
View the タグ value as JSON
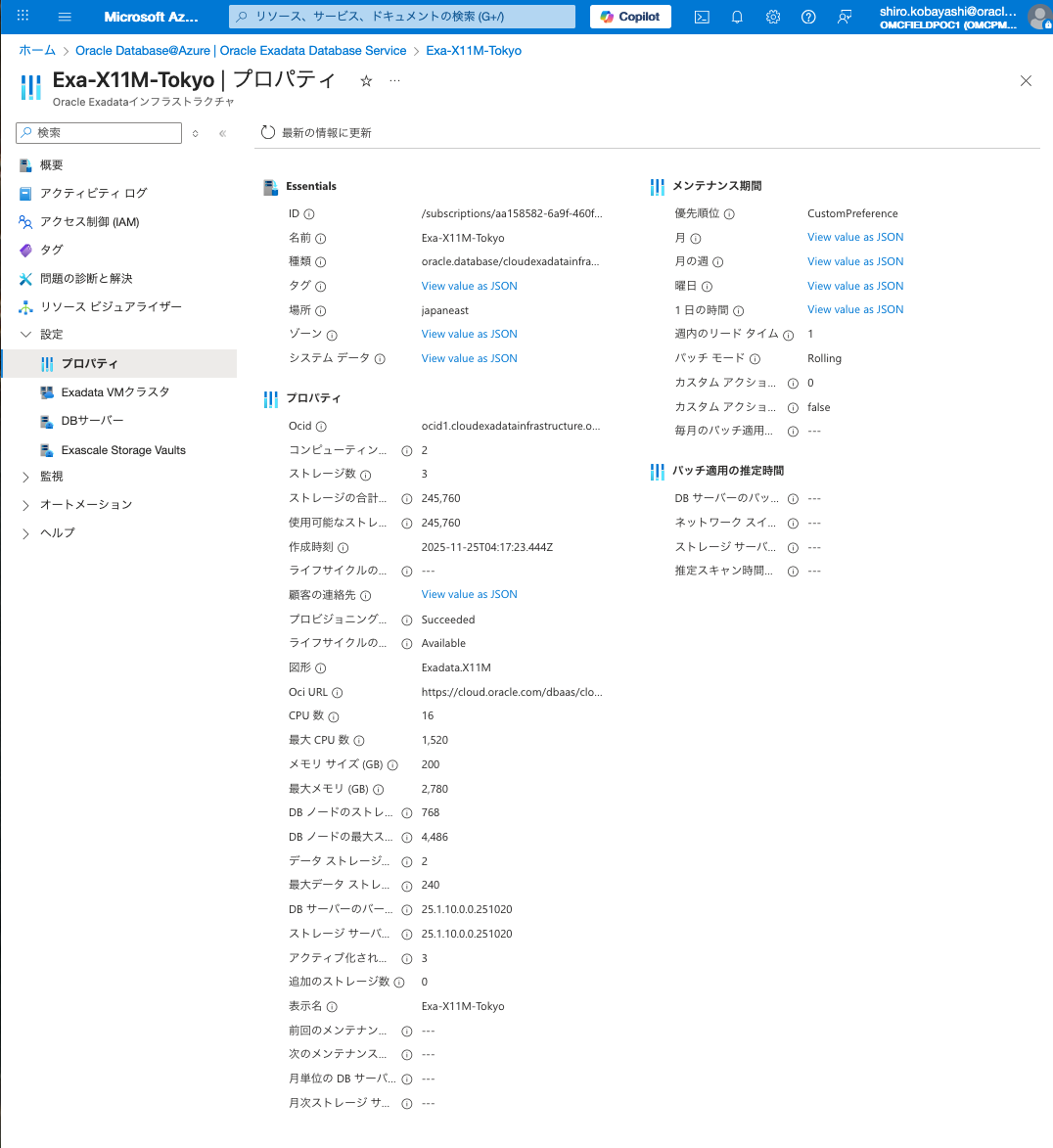469,285
